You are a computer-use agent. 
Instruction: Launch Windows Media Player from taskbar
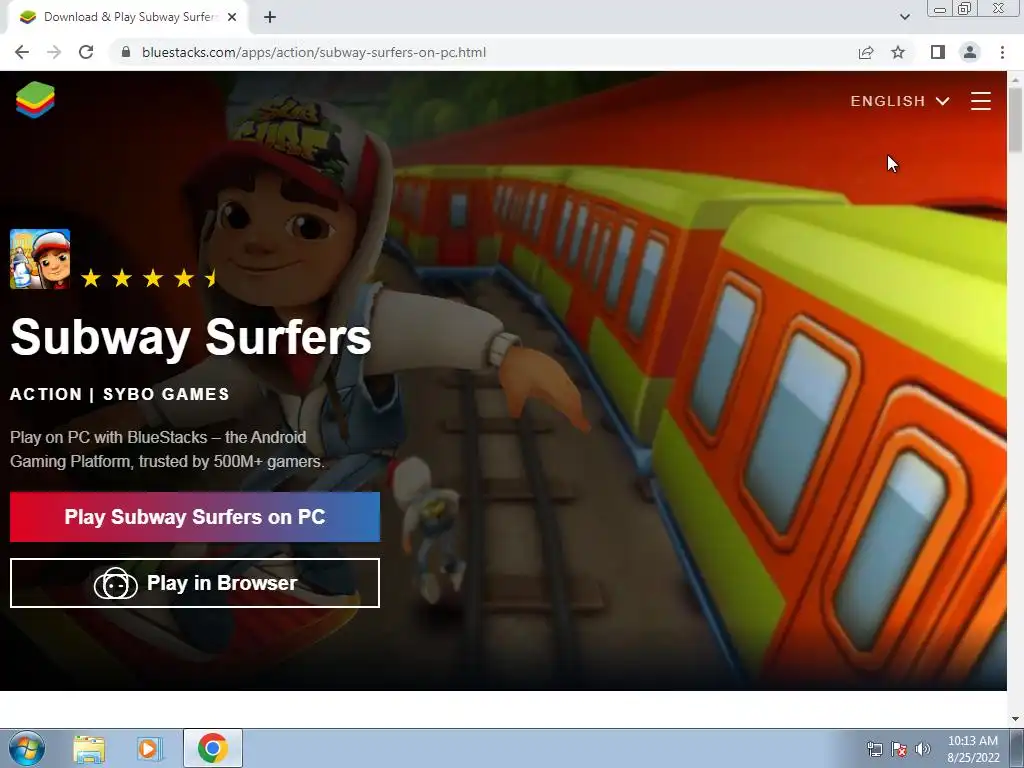(x=150, y=749)
